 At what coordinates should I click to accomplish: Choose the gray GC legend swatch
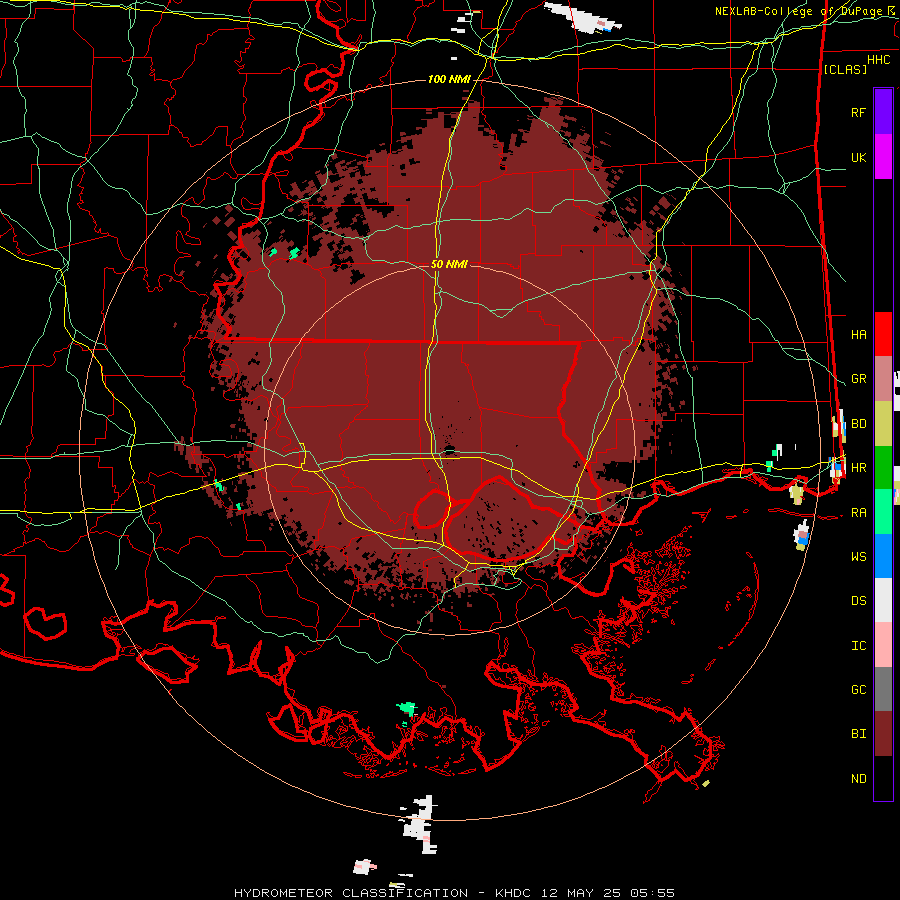click(x=883, y=689)
